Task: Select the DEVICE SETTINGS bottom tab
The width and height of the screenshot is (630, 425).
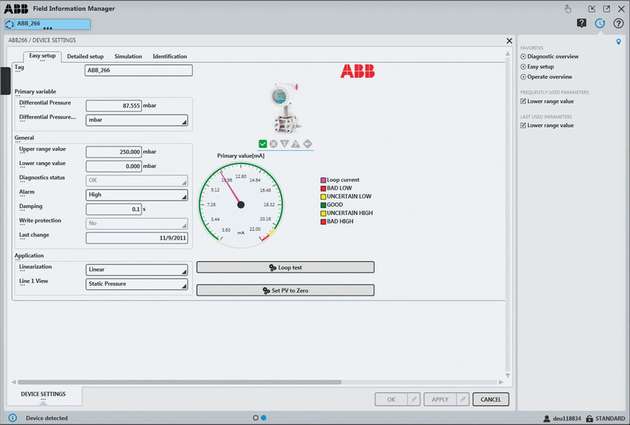Action: [43, 394]
